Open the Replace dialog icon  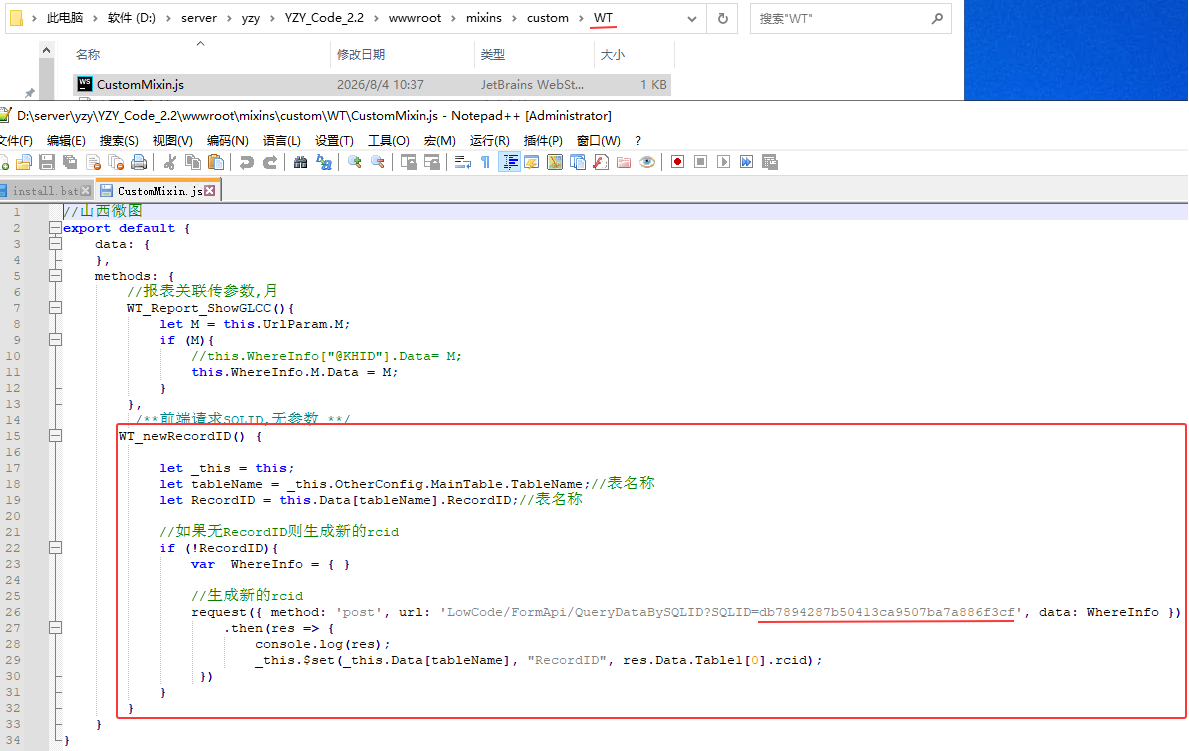point(324,162)
